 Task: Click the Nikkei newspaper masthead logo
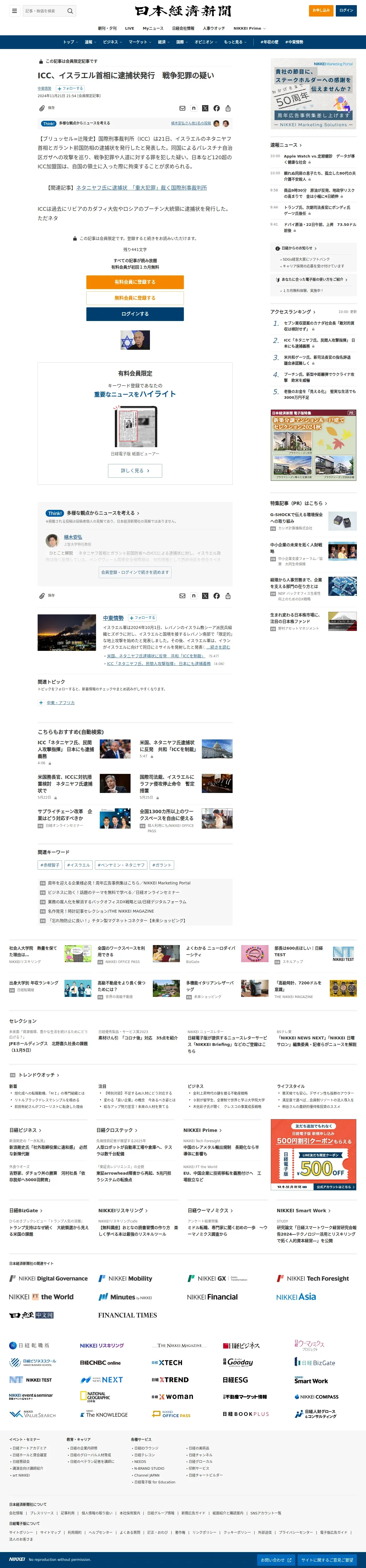183,11
